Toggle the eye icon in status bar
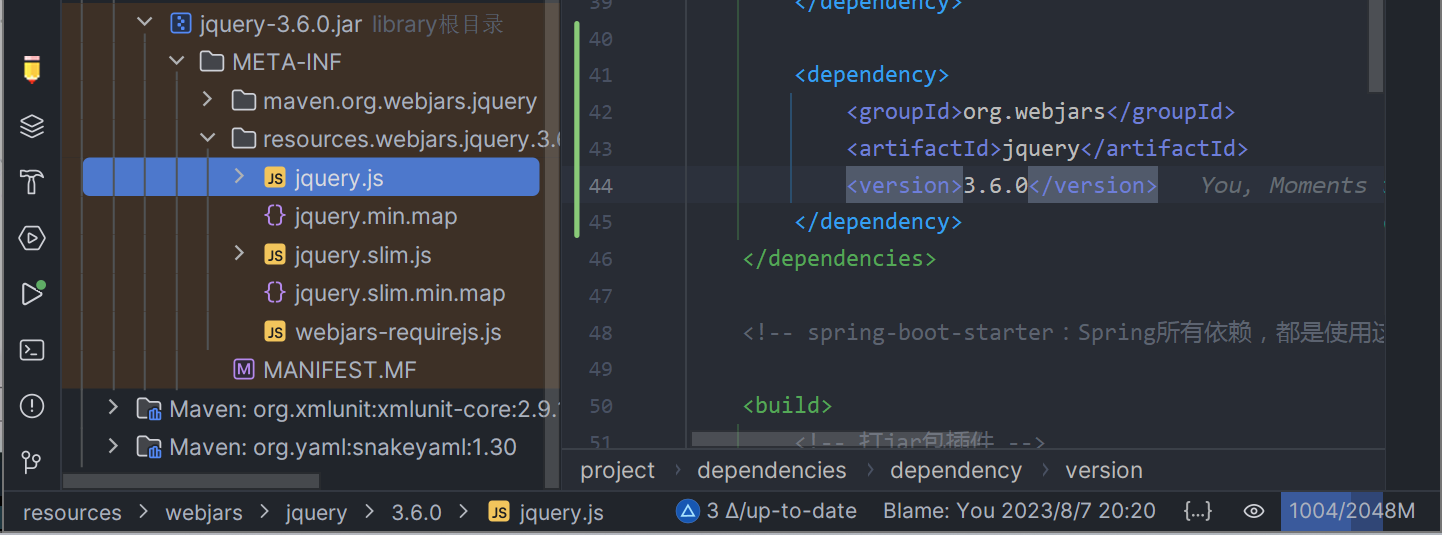 click(x=1253, y=512)
